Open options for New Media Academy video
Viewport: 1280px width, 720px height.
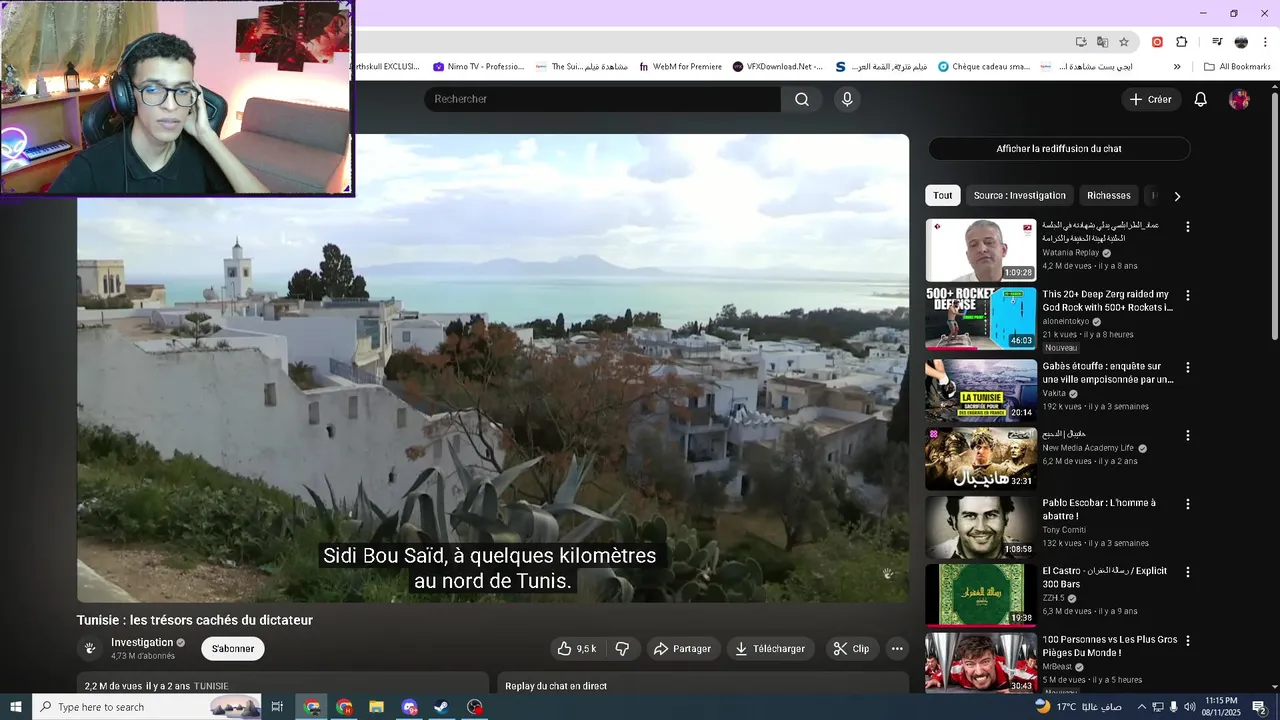tap(1188, 436)
